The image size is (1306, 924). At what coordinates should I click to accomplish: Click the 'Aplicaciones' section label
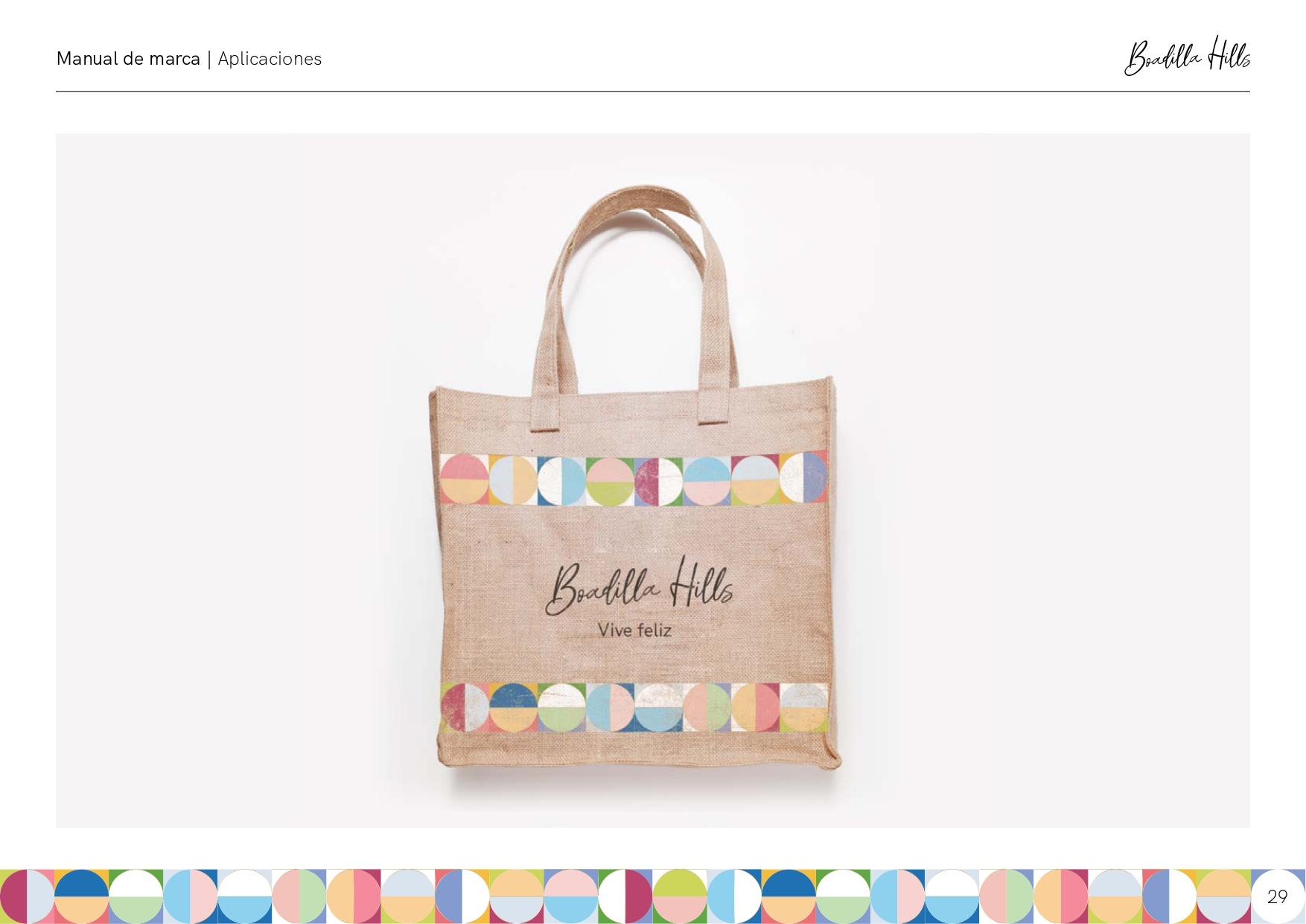coord(270,59)
